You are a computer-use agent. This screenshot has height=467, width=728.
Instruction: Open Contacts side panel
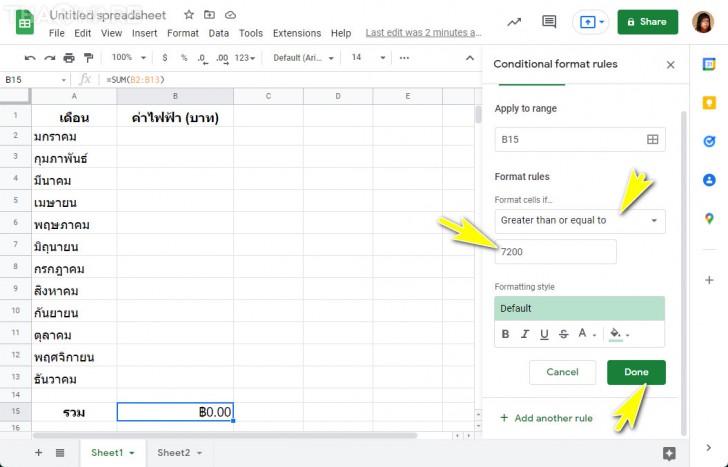709,180
